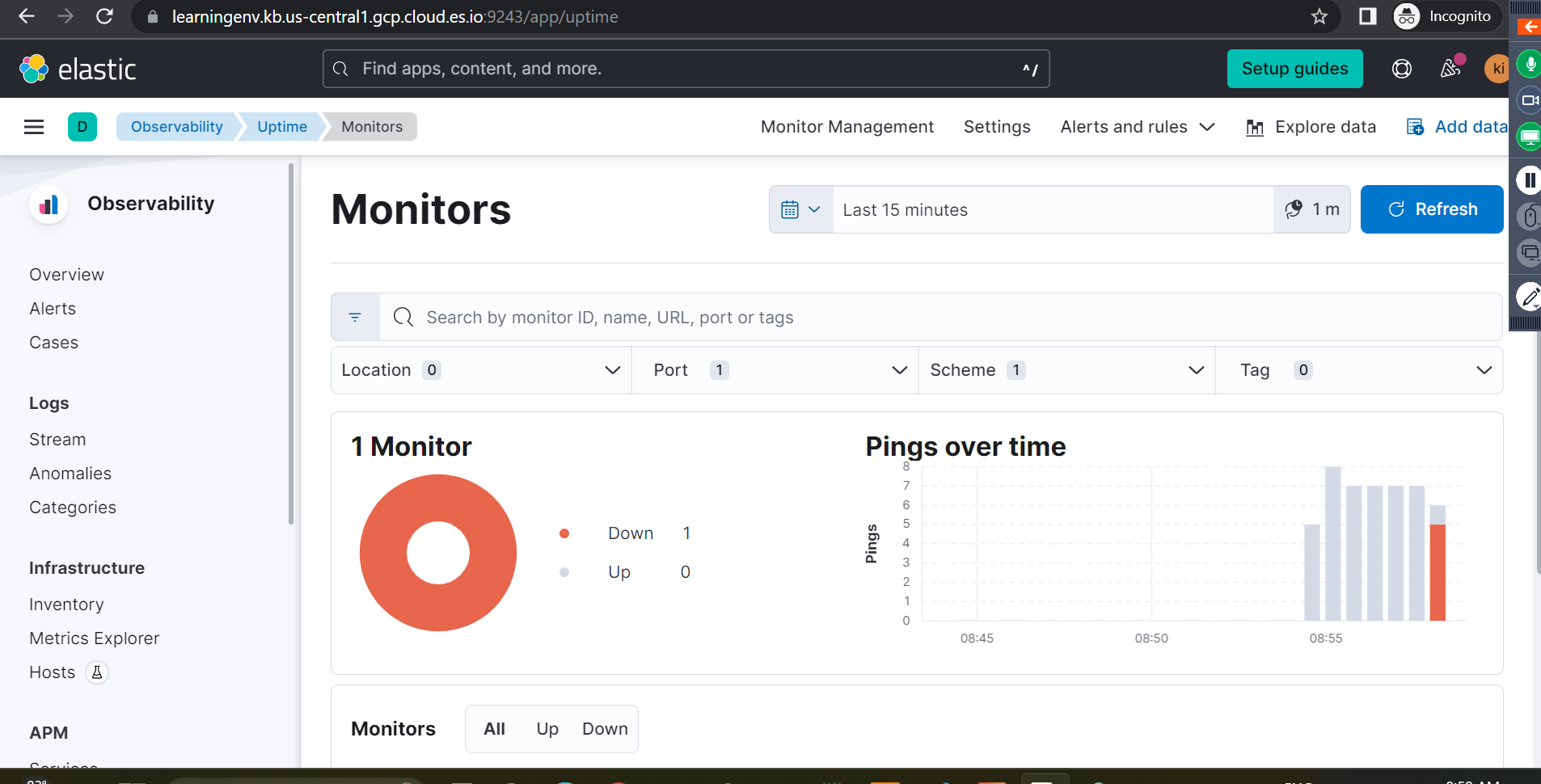Filter monitors to show Down only
1541x784 pixels.
(x=605, y=728)
